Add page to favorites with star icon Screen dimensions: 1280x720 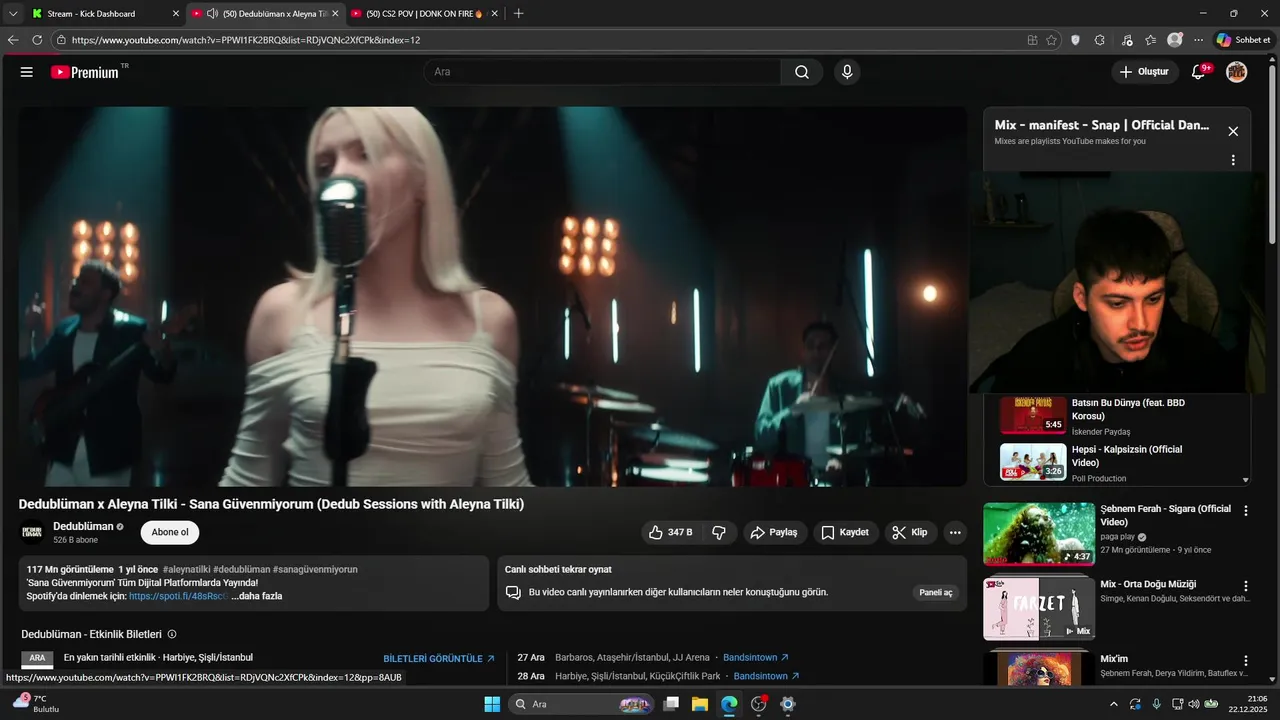(1051, 40)
